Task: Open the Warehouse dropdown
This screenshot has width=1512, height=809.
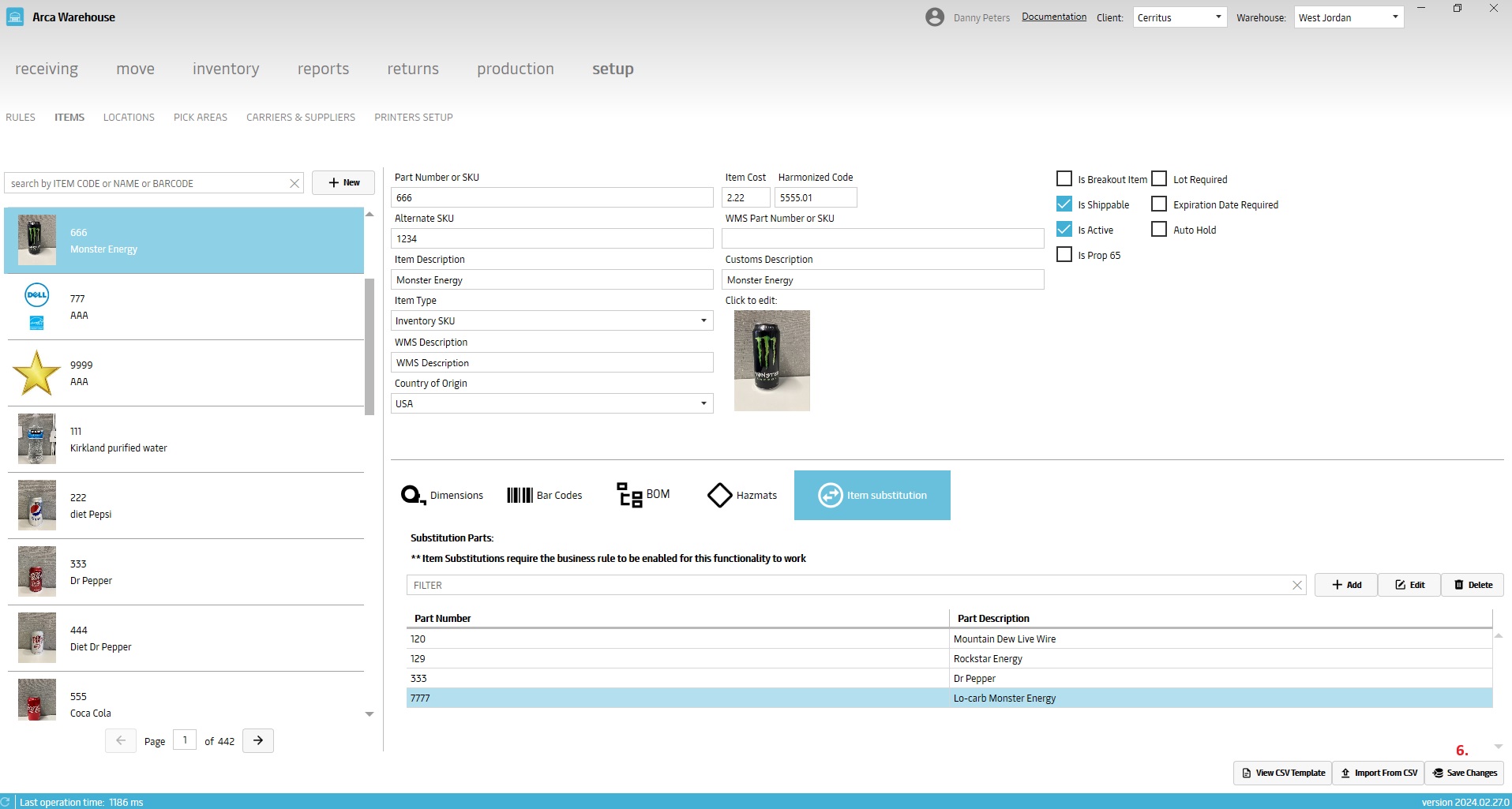Action: pyautogui.click(x=1349, y=17)
